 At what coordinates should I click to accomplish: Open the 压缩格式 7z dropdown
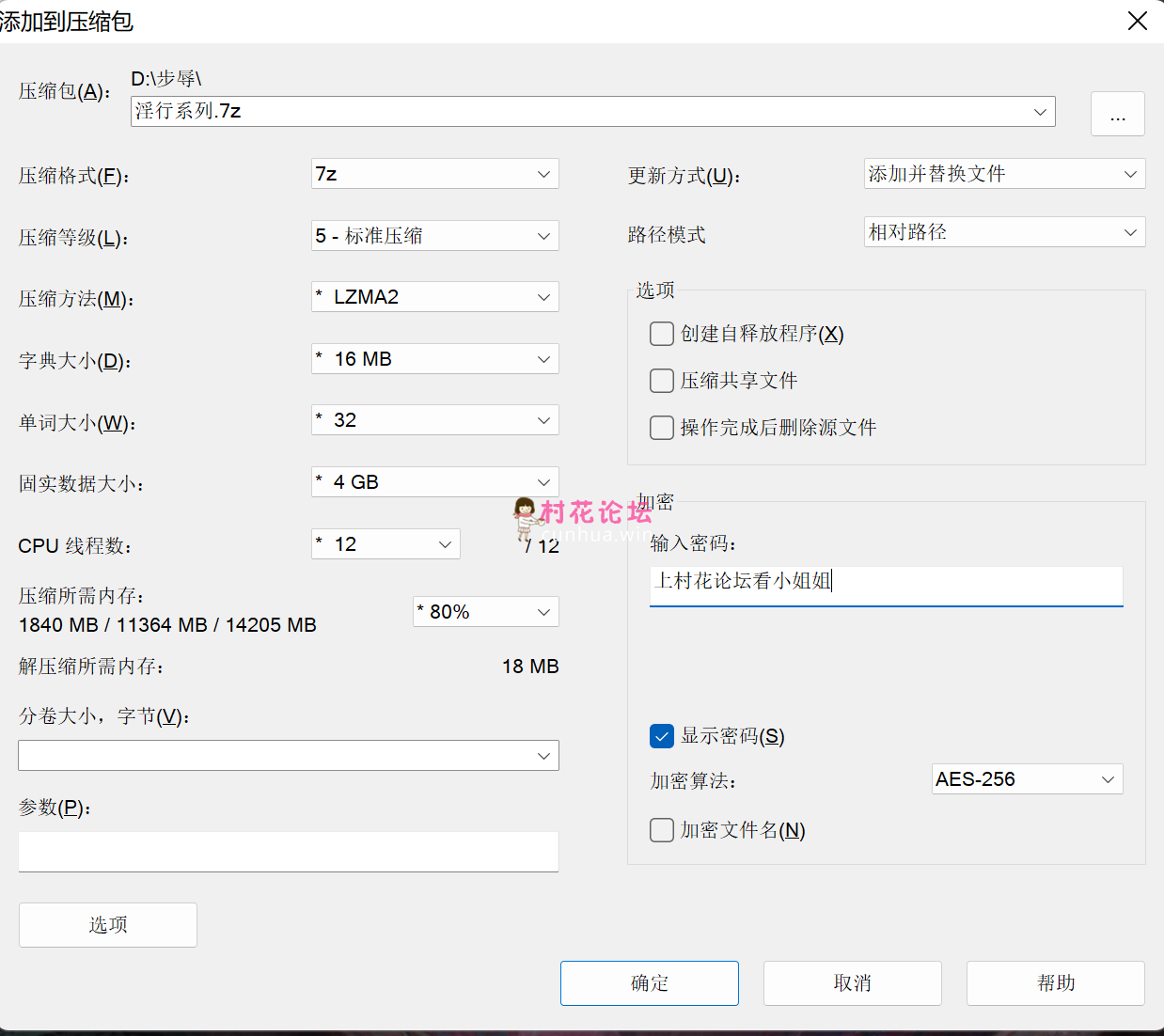coord(434,174)
